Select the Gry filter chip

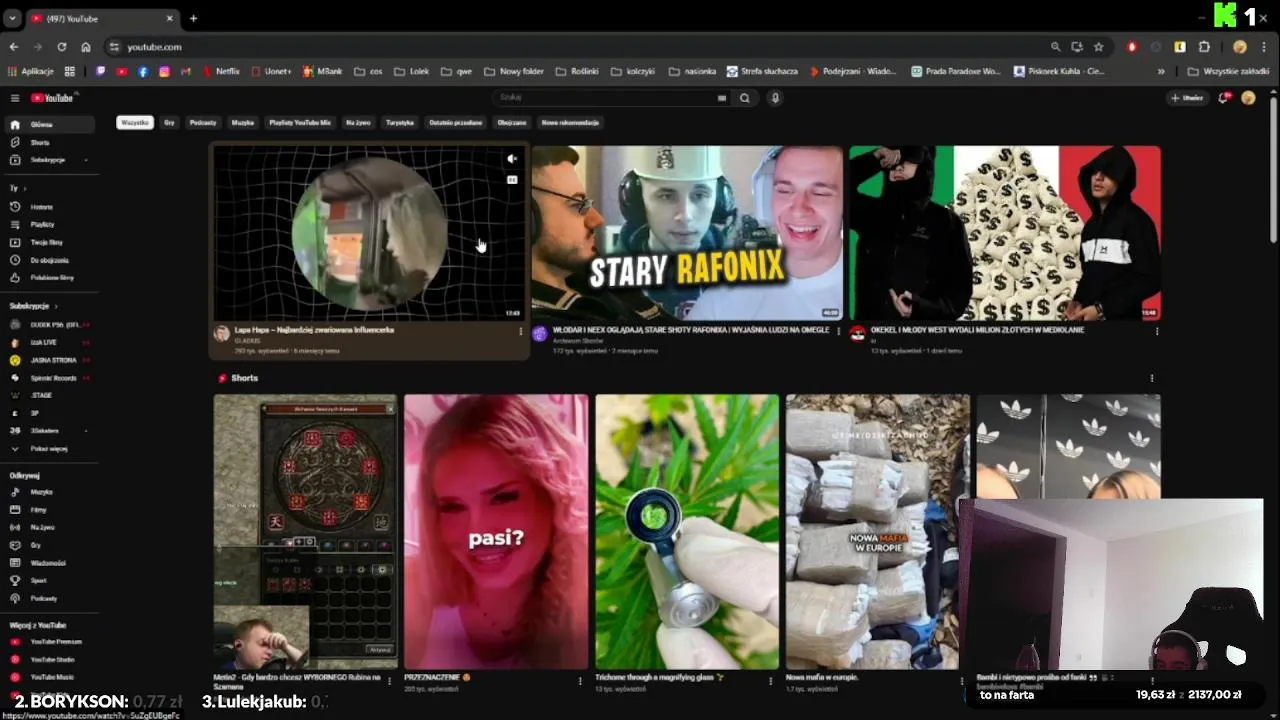[169, 122]
